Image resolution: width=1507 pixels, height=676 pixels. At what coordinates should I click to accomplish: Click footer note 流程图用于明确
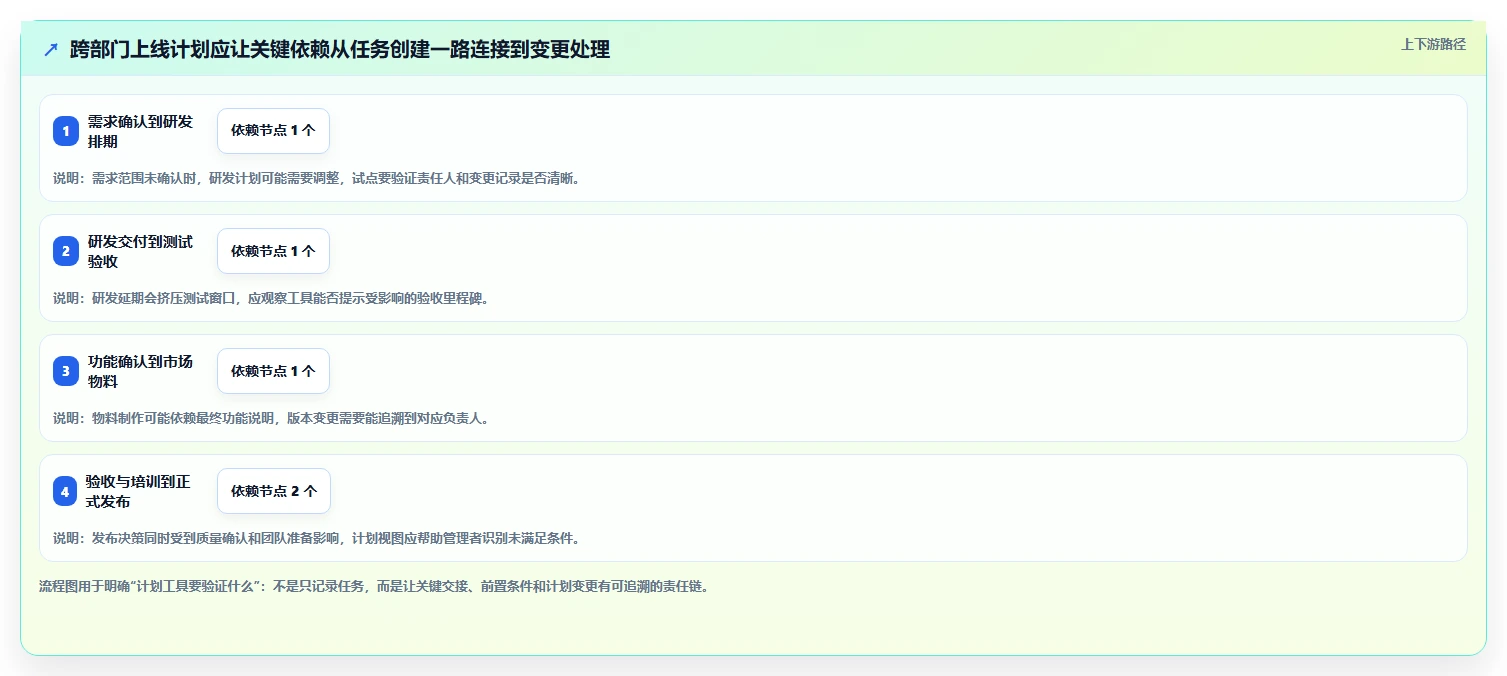coord(374,587)
